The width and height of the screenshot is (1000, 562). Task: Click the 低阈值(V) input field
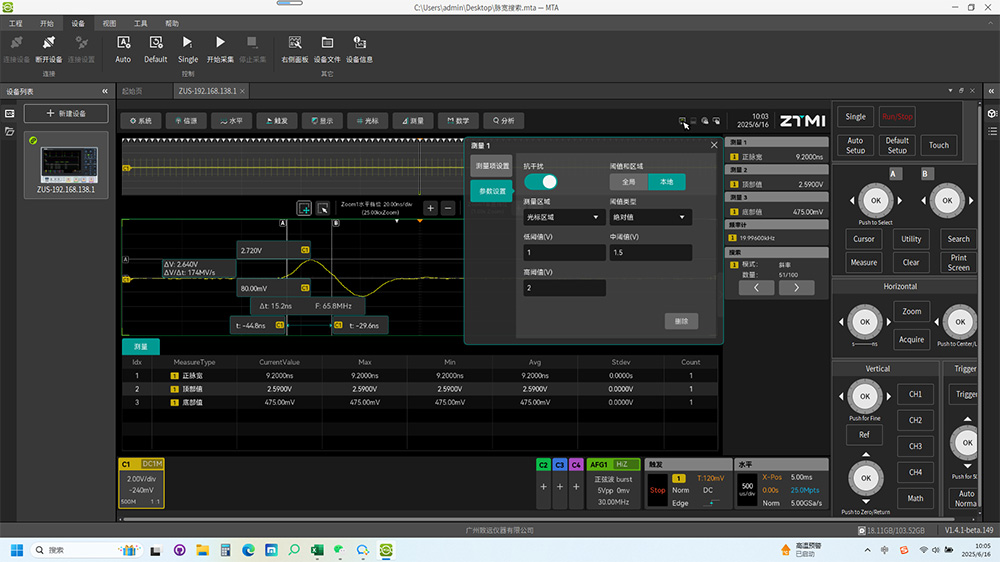pos(564,253)
